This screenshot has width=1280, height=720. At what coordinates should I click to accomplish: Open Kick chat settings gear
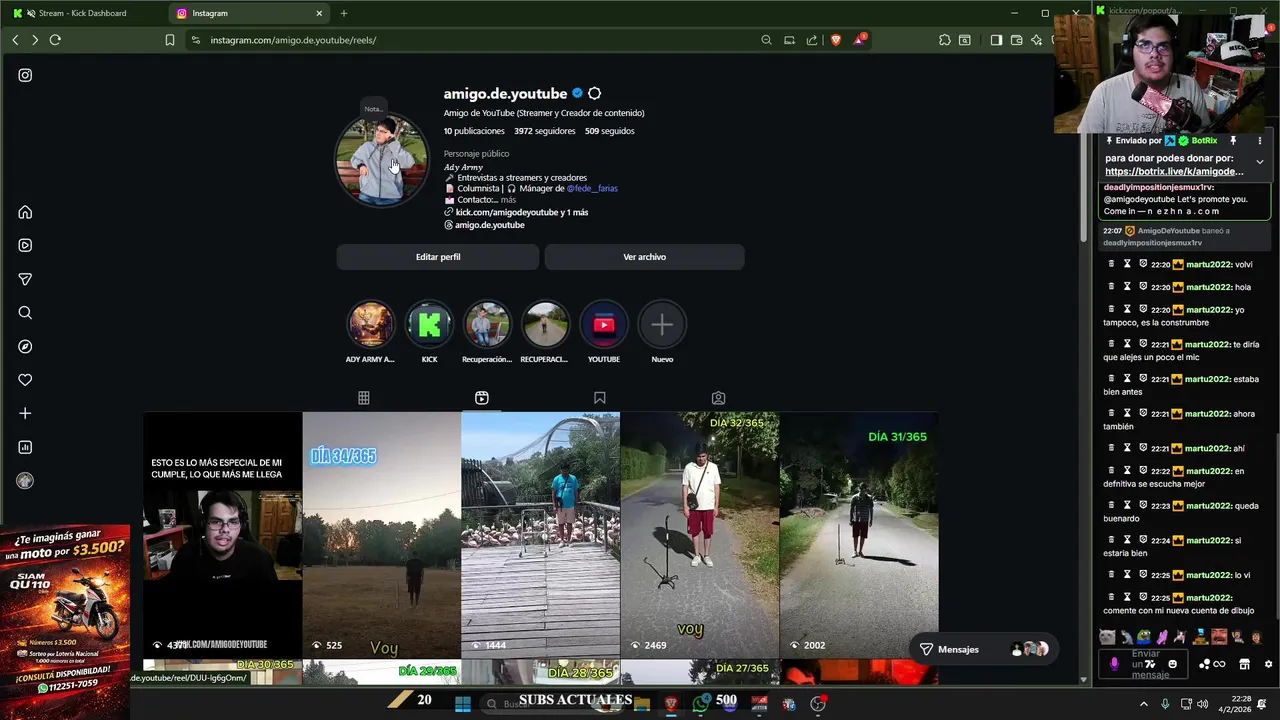[x=1268, y=664]
